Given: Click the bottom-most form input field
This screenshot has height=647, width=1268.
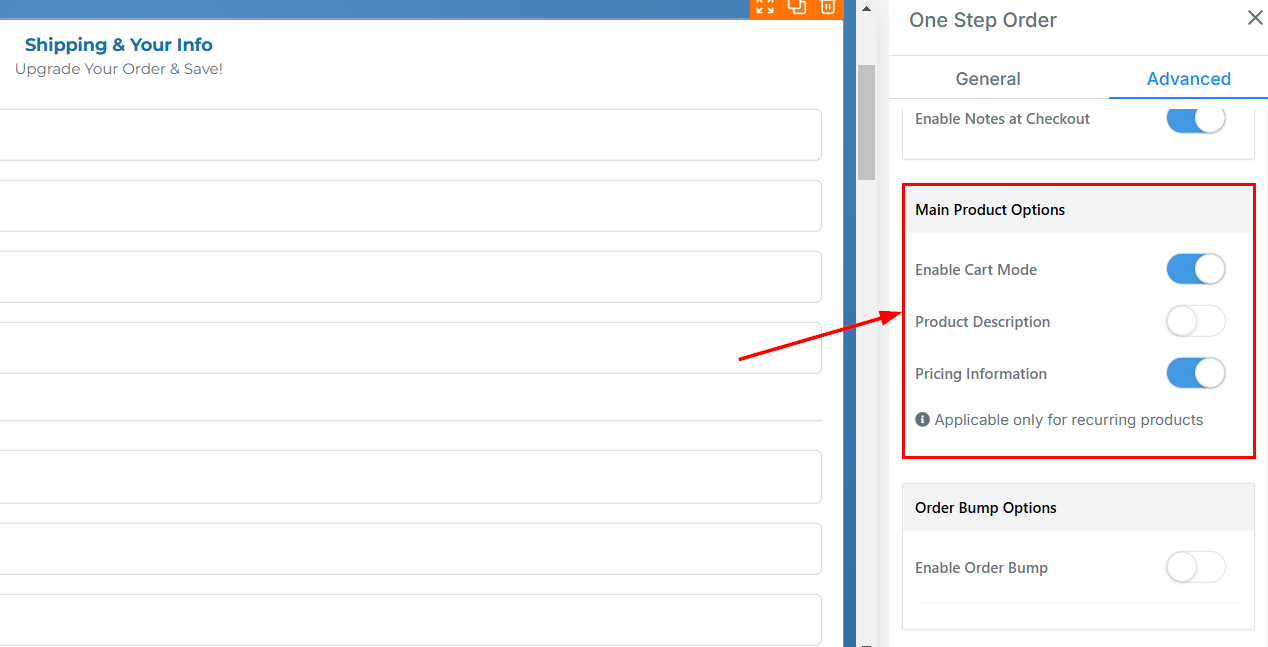Looking at the screenshot, I should coord(410,620).
